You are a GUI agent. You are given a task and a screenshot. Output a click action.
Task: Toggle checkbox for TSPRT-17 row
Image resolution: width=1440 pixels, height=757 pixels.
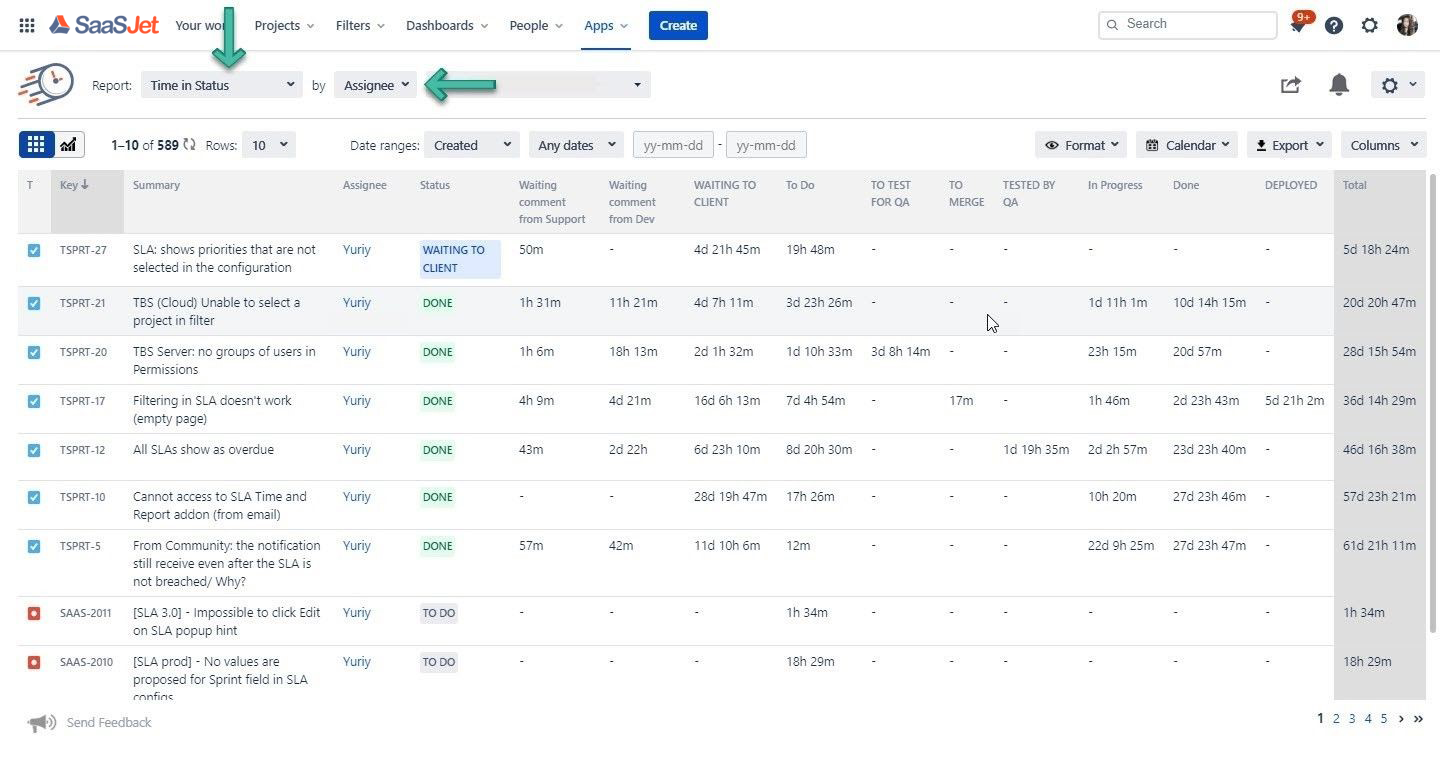[34, 401]
